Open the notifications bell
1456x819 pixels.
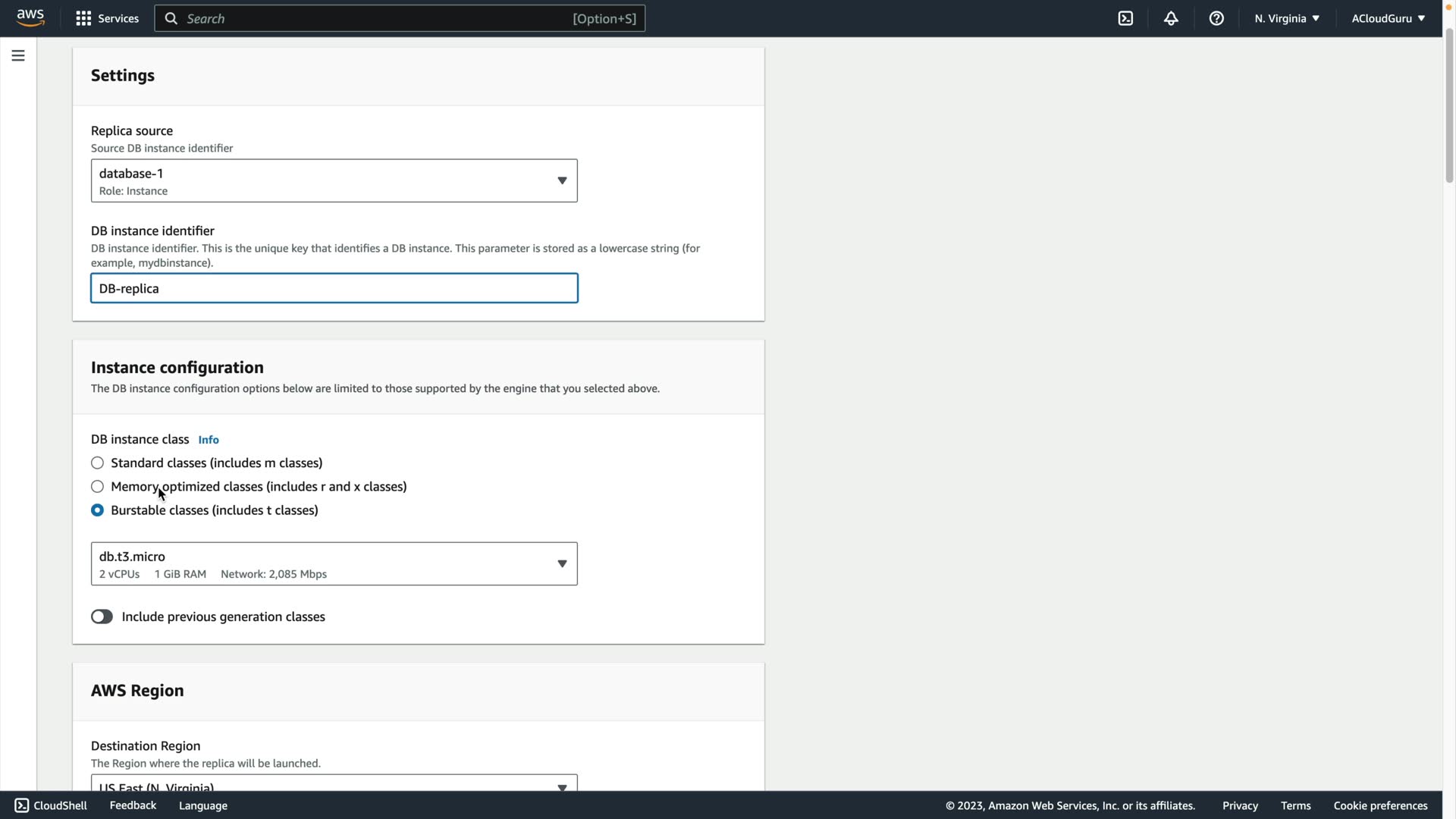coord(1171,18)
